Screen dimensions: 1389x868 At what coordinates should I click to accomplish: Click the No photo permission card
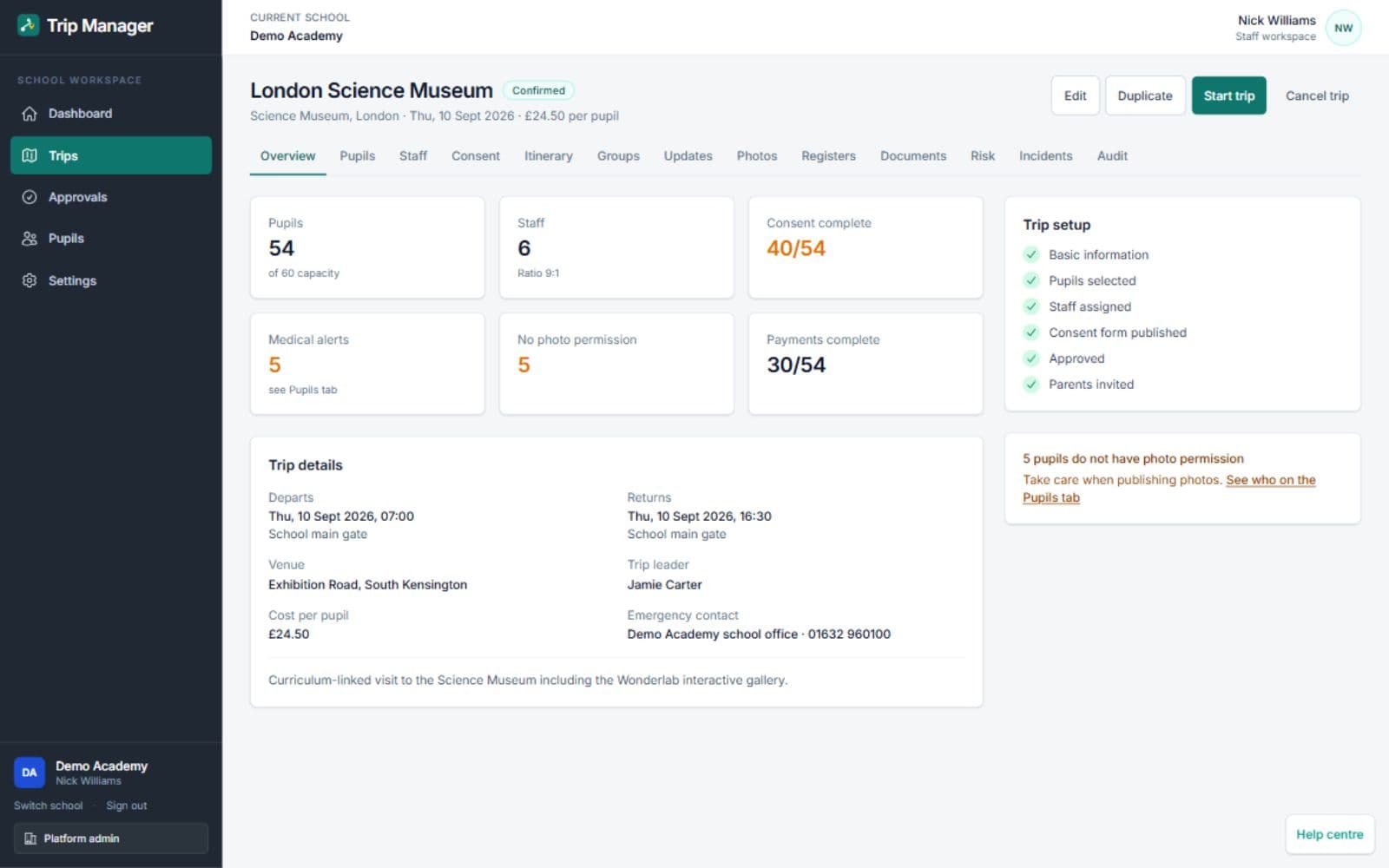click(x=616, y=364)
